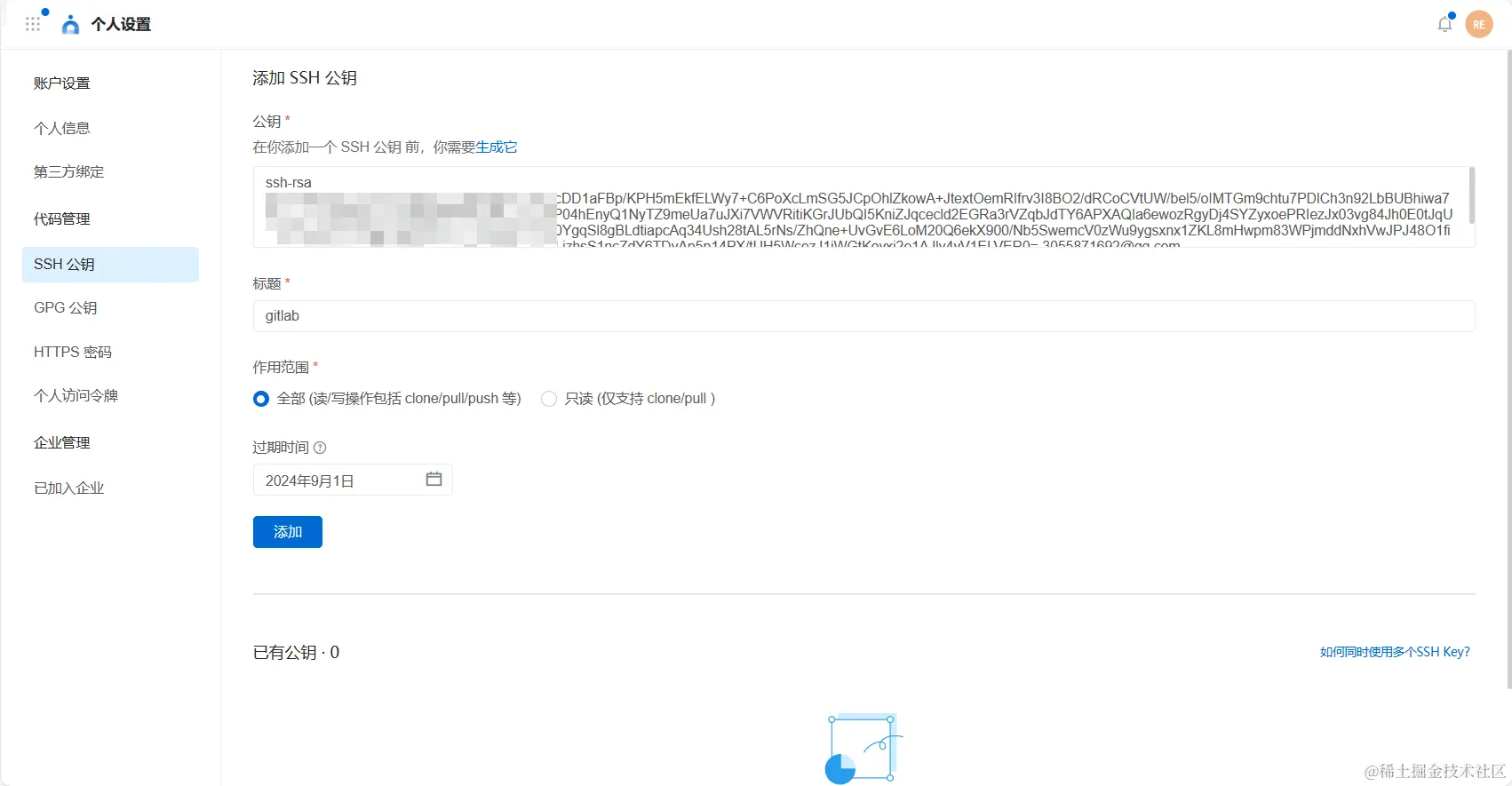The width and height of the screenshot is (1512, 786).
Task: Open the app grid launcher icon
Action: 33,24
